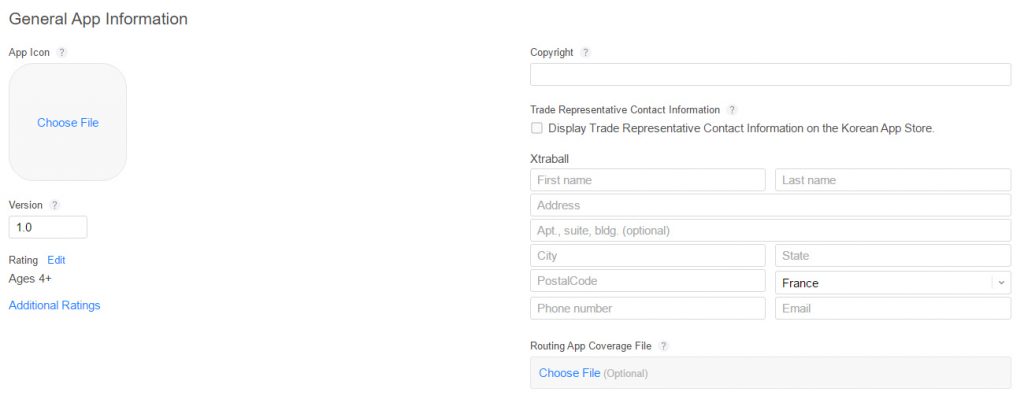Click the Version number field
The image size is (1024, 403).
pyautogui.click(x=48, y=227)
